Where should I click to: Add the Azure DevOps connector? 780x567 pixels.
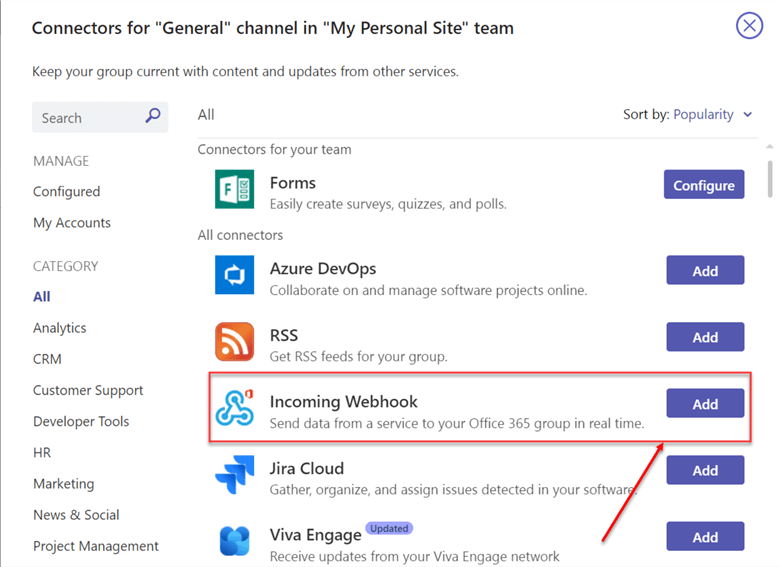coord(705,270)
